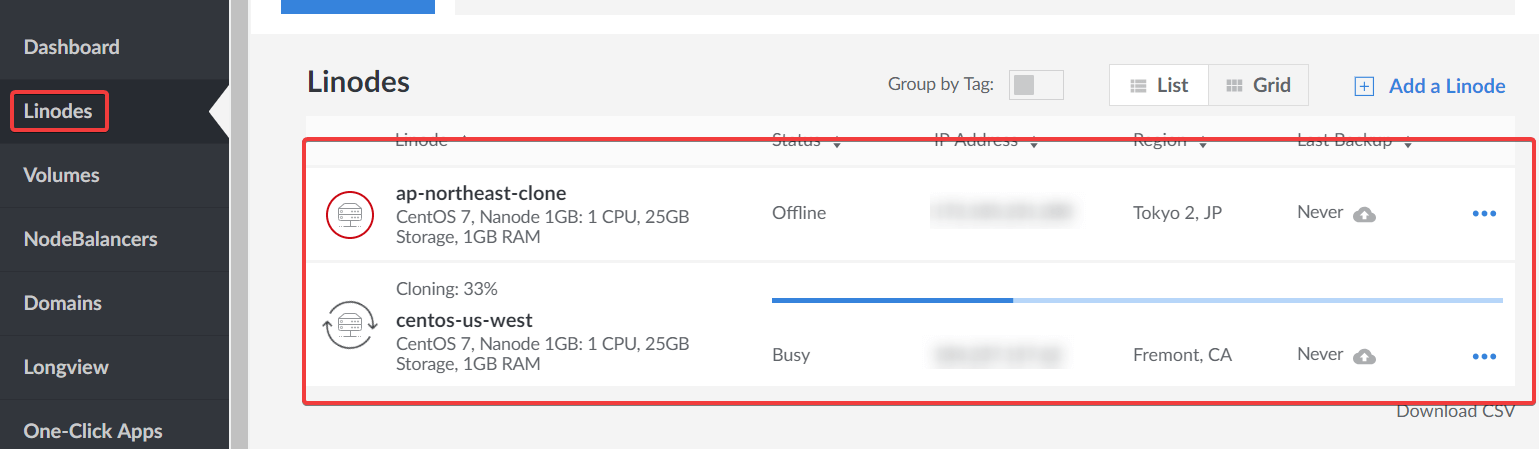This screenshot has height=449, width=1539.
Task: Click the Add a Linode link
Action: (x=1446, y=86)
